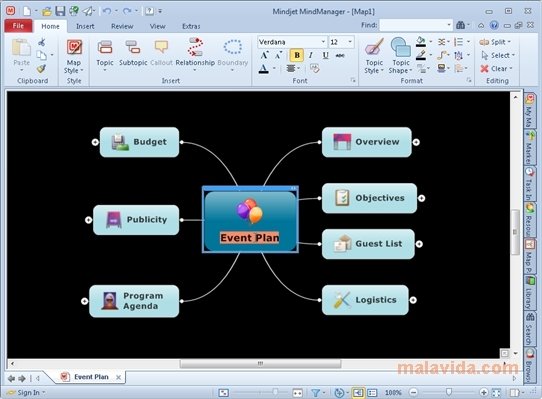Open Topic Style brush icon

374,47
